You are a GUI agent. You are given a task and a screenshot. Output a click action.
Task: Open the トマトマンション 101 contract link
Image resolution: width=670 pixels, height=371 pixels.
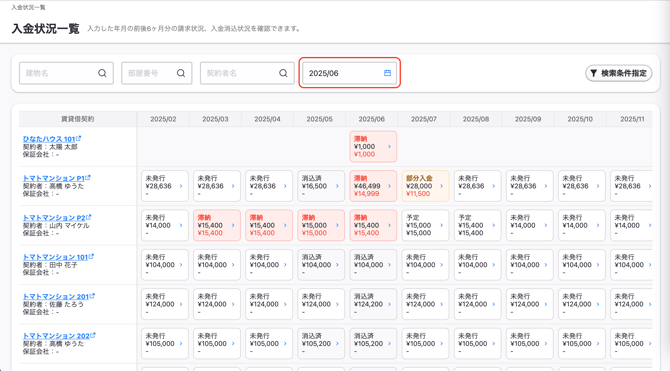[55, 257]
